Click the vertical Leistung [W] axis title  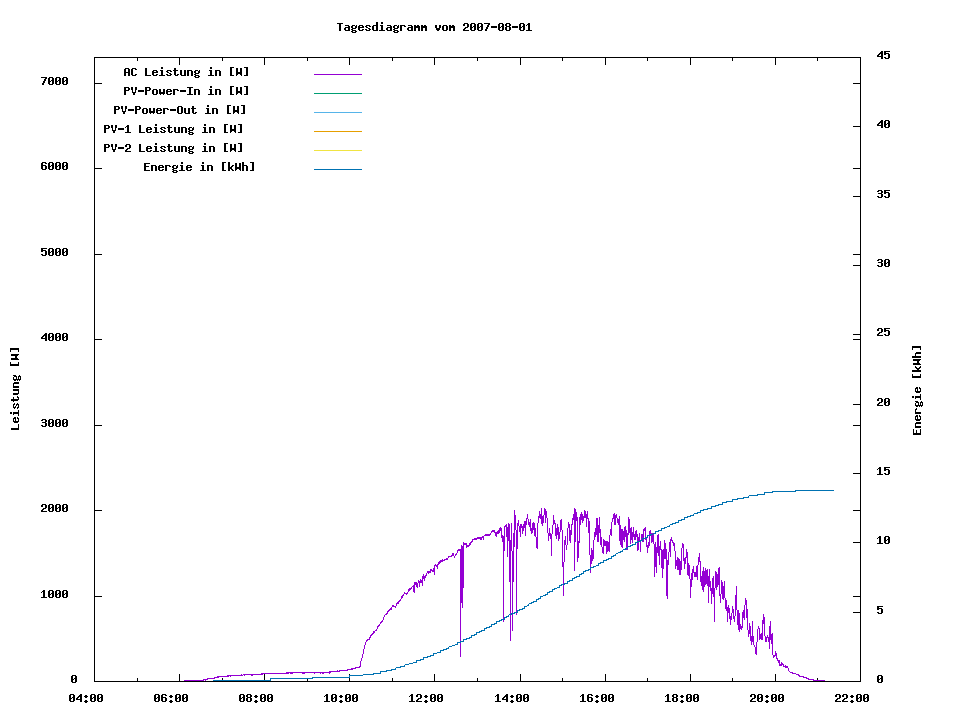pos(15,389)
